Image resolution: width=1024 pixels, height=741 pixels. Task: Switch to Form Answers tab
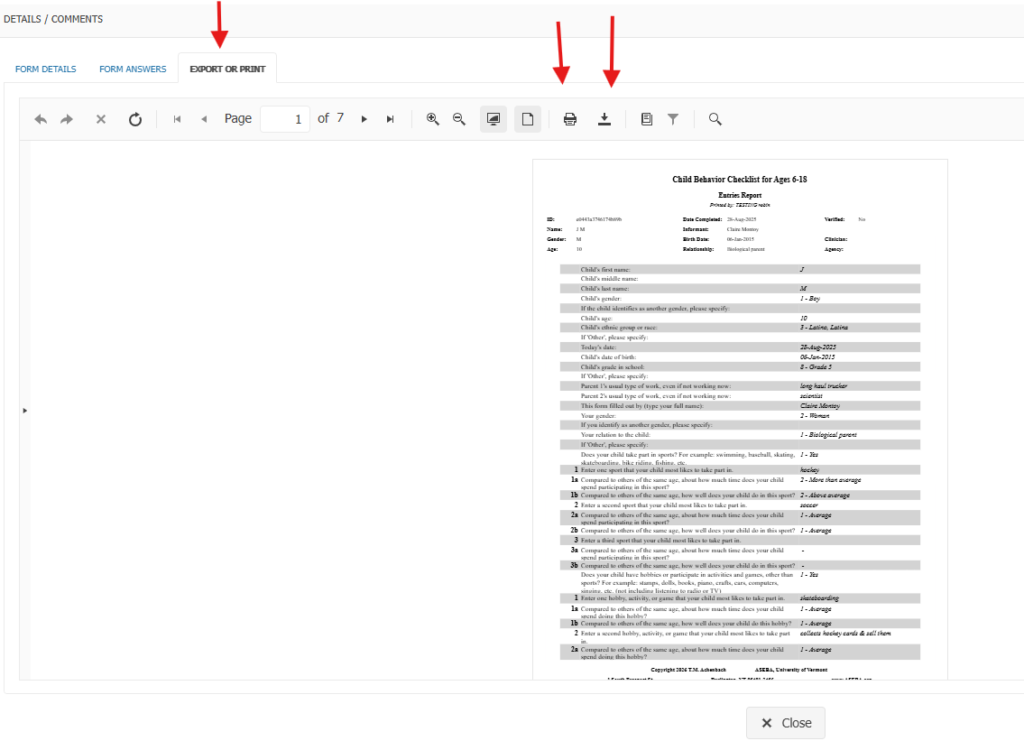point(131,69)
